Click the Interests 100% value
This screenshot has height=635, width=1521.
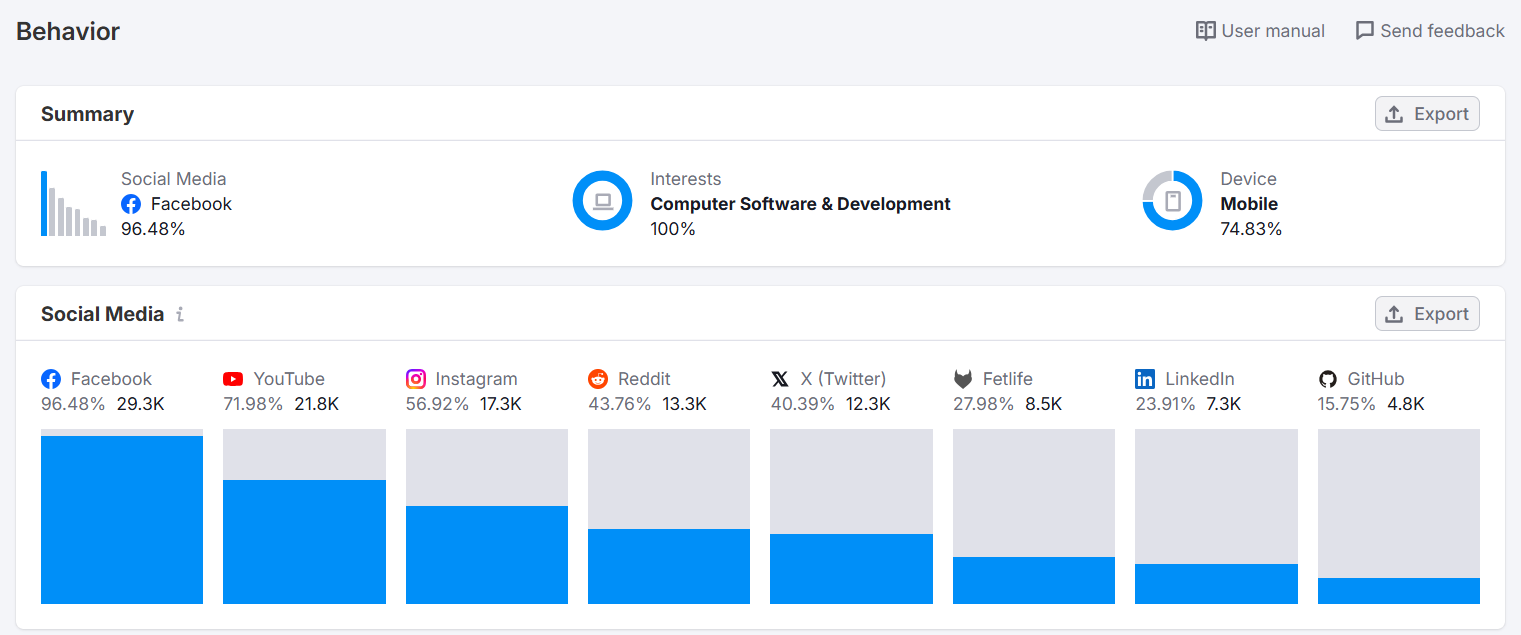(673, 229)
